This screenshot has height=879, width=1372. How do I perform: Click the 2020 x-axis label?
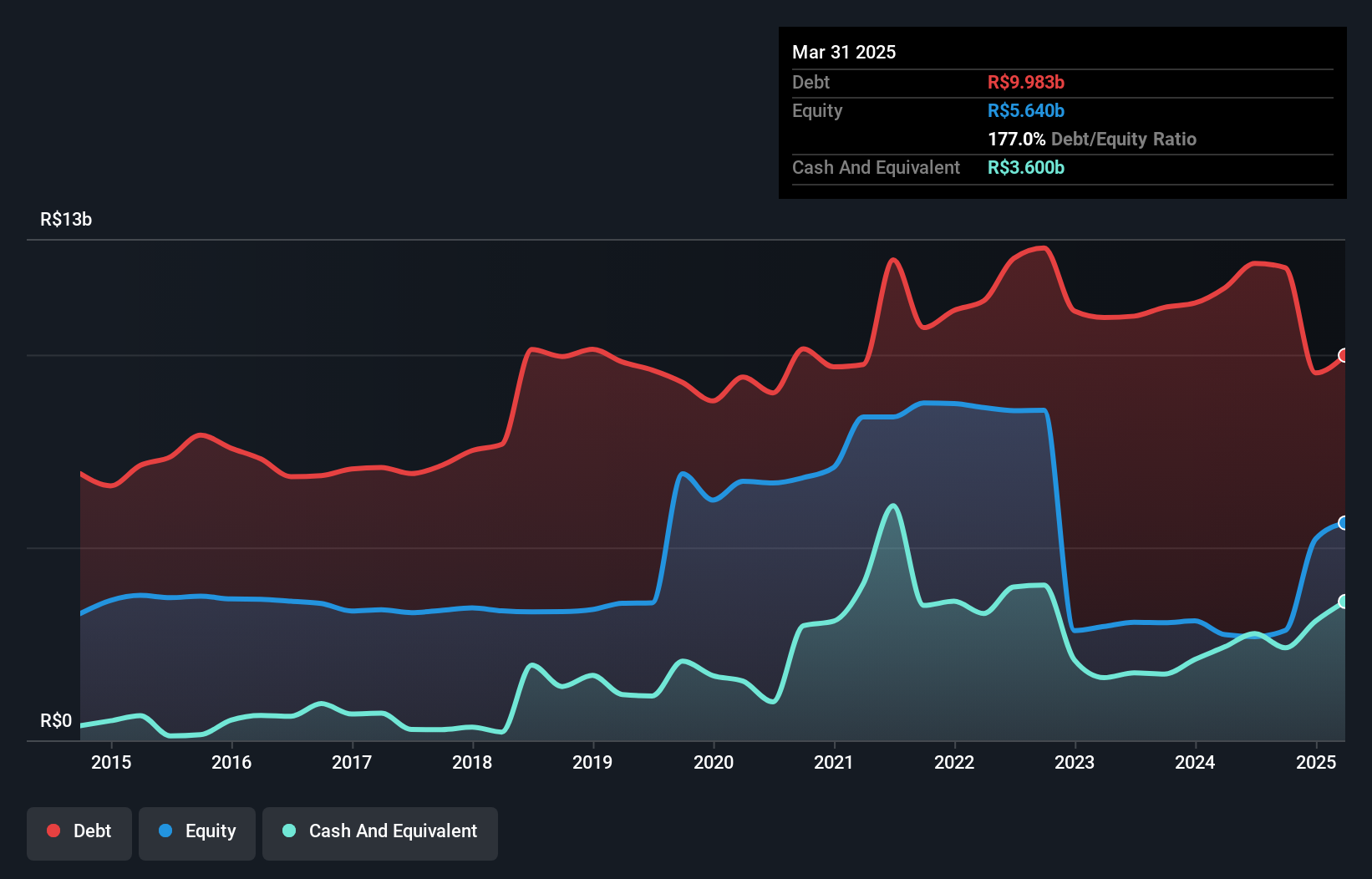tap(714, 762)
